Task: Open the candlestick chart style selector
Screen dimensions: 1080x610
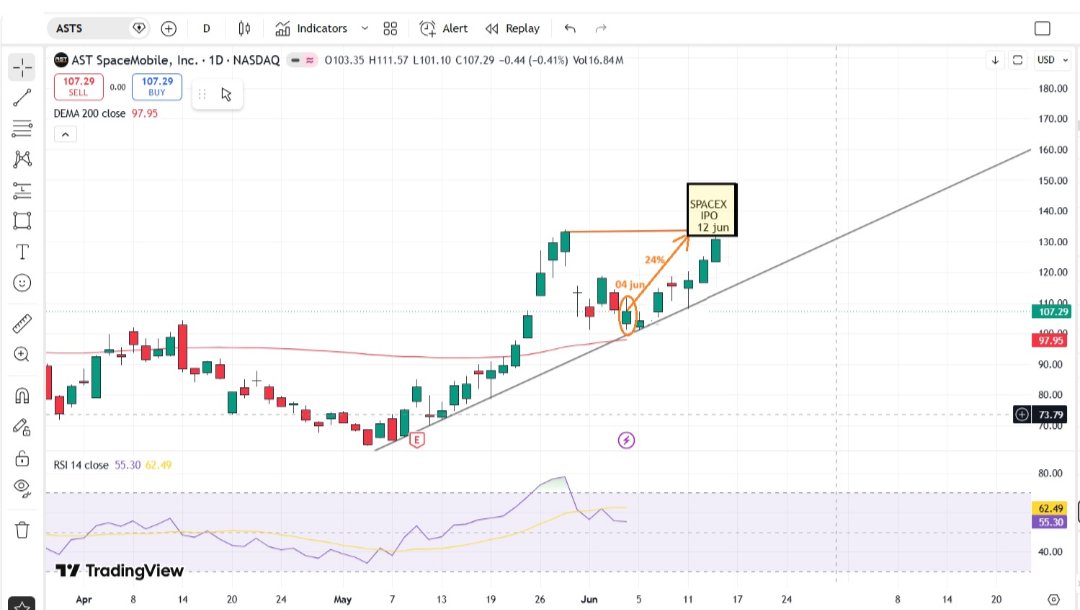Action: (245, 28)
